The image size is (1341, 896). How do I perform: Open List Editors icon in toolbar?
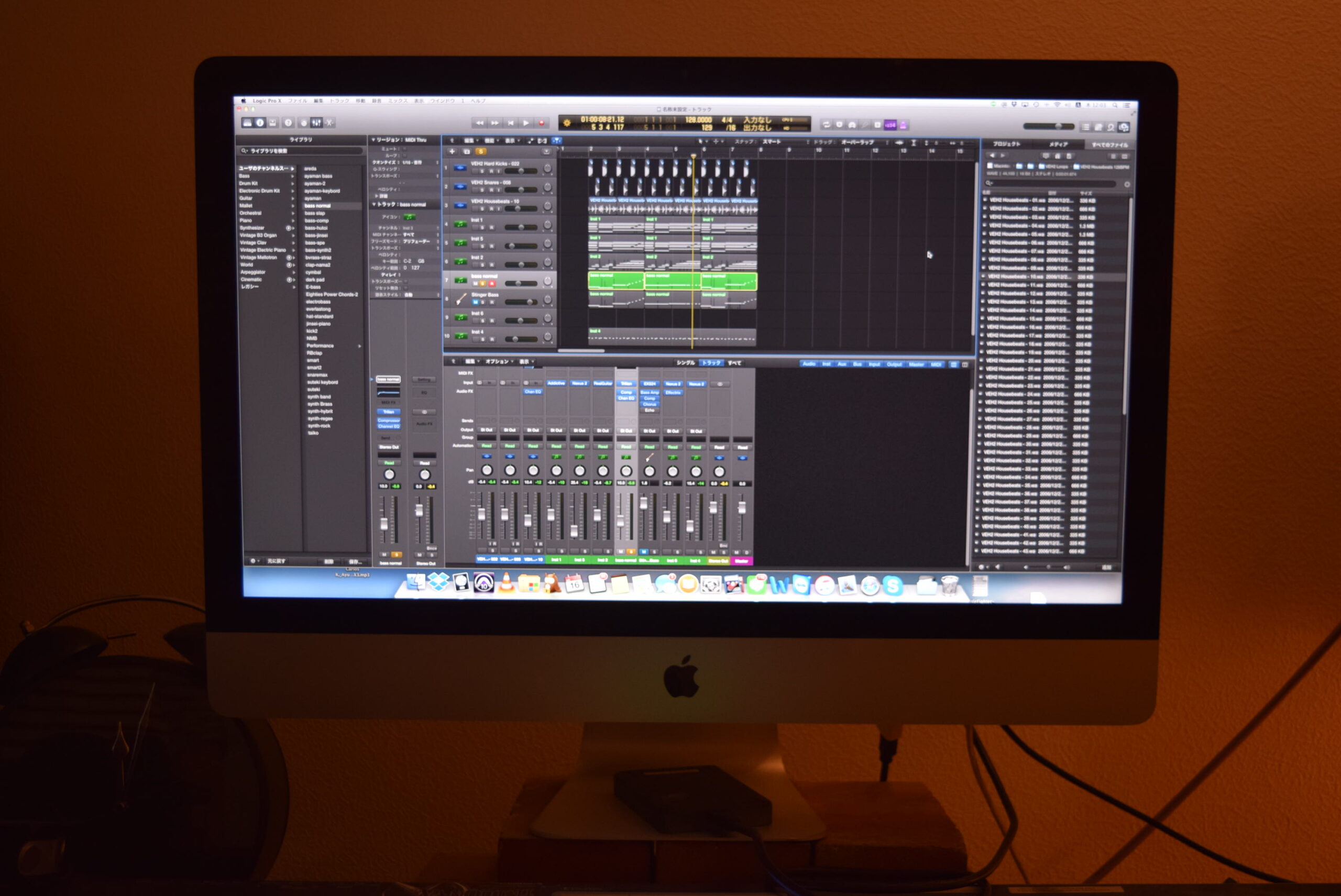1085,127
